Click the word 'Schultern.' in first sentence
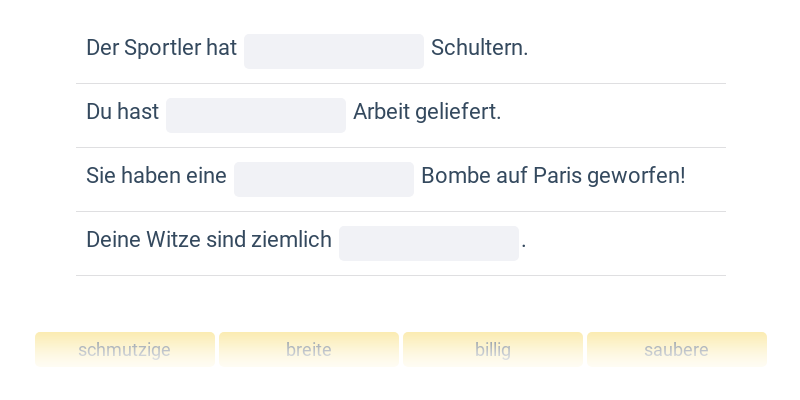This screenshot has height=400, width=800. tap(479, 48)
